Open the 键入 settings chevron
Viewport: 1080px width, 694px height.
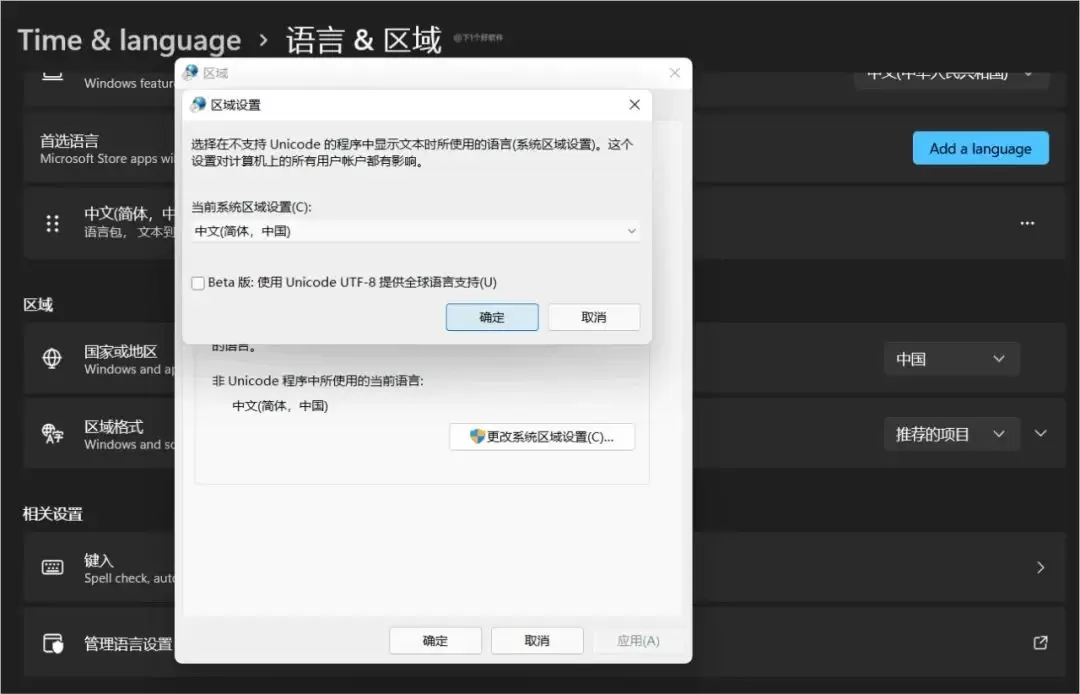pyautogui.click(x=1040, y=567)
